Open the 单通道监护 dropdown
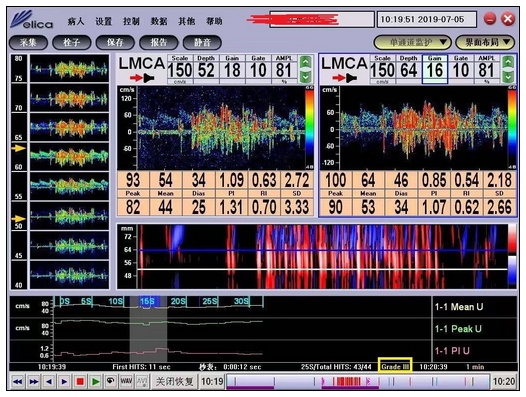 click(x=412, y=42)
